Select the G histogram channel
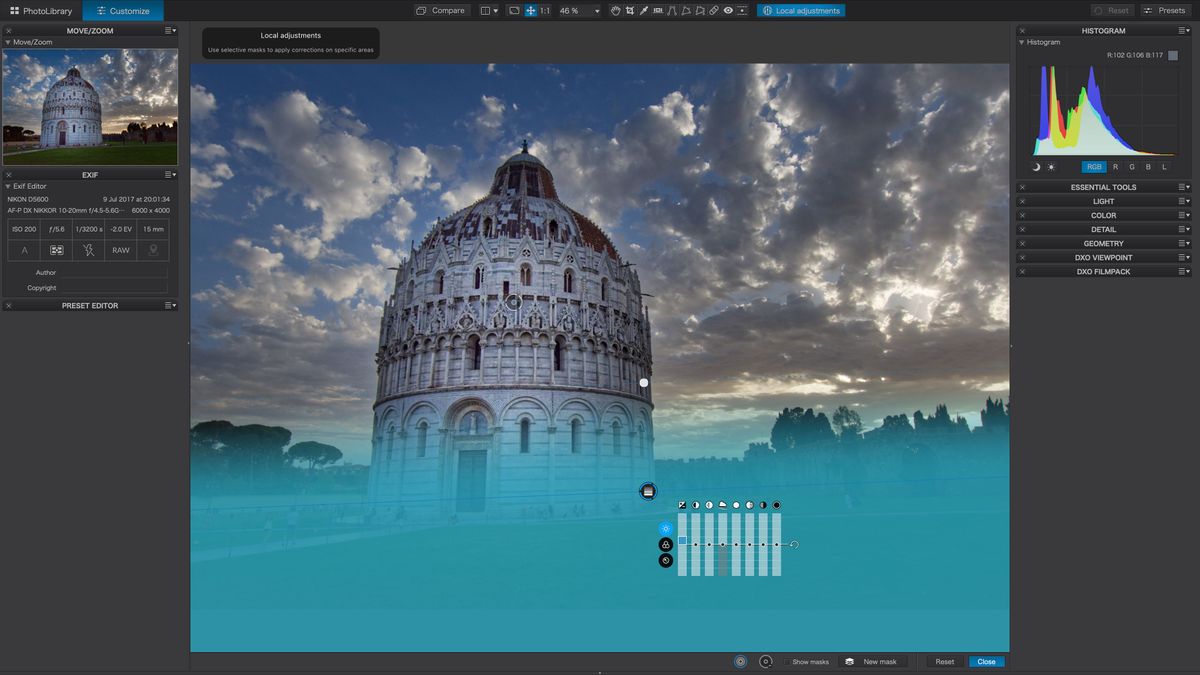This screenshot has width=1200, height=675. [x=1132, y=167]
